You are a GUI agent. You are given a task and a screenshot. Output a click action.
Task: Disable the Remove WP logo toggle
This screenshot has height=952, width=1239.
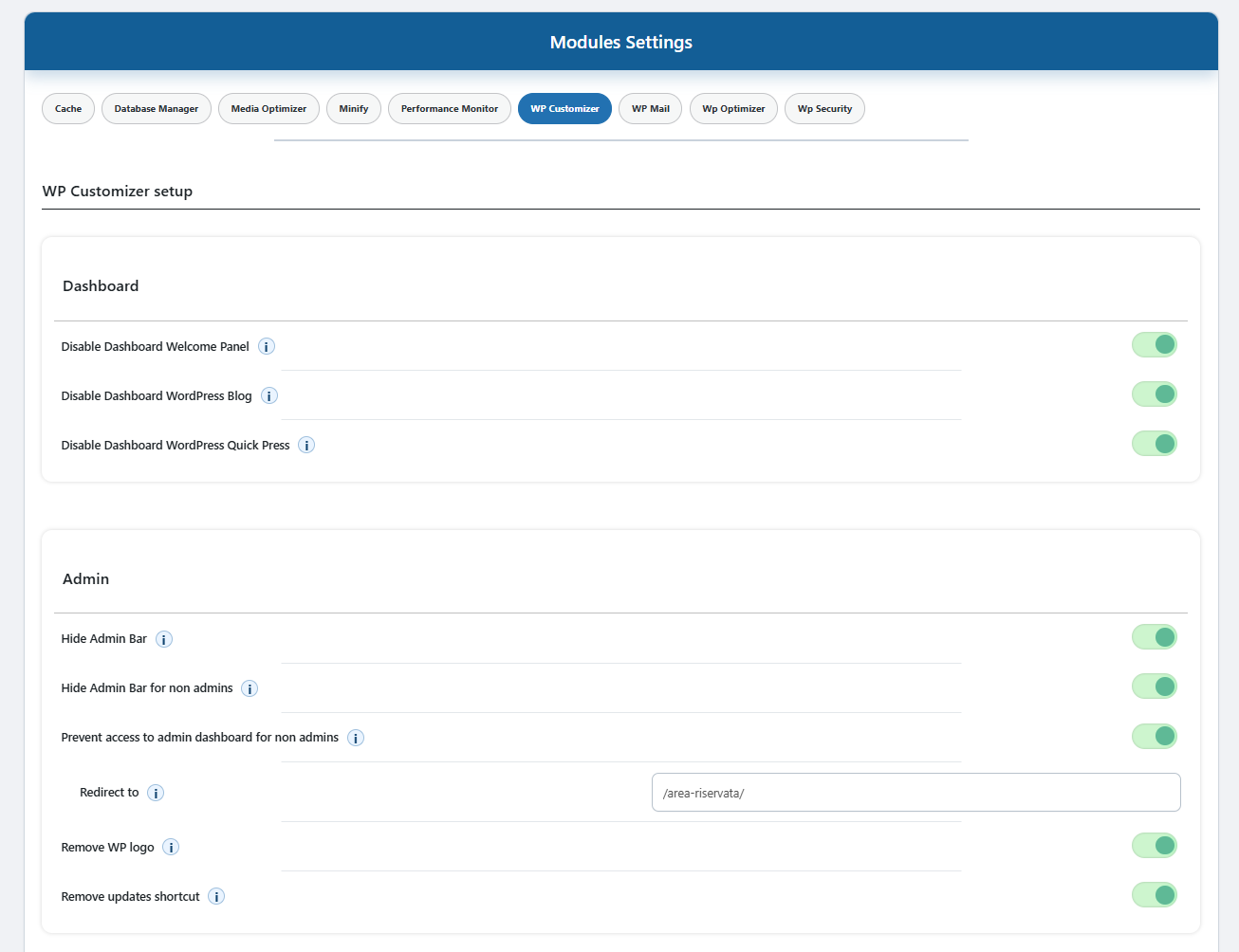(1154, 846)
